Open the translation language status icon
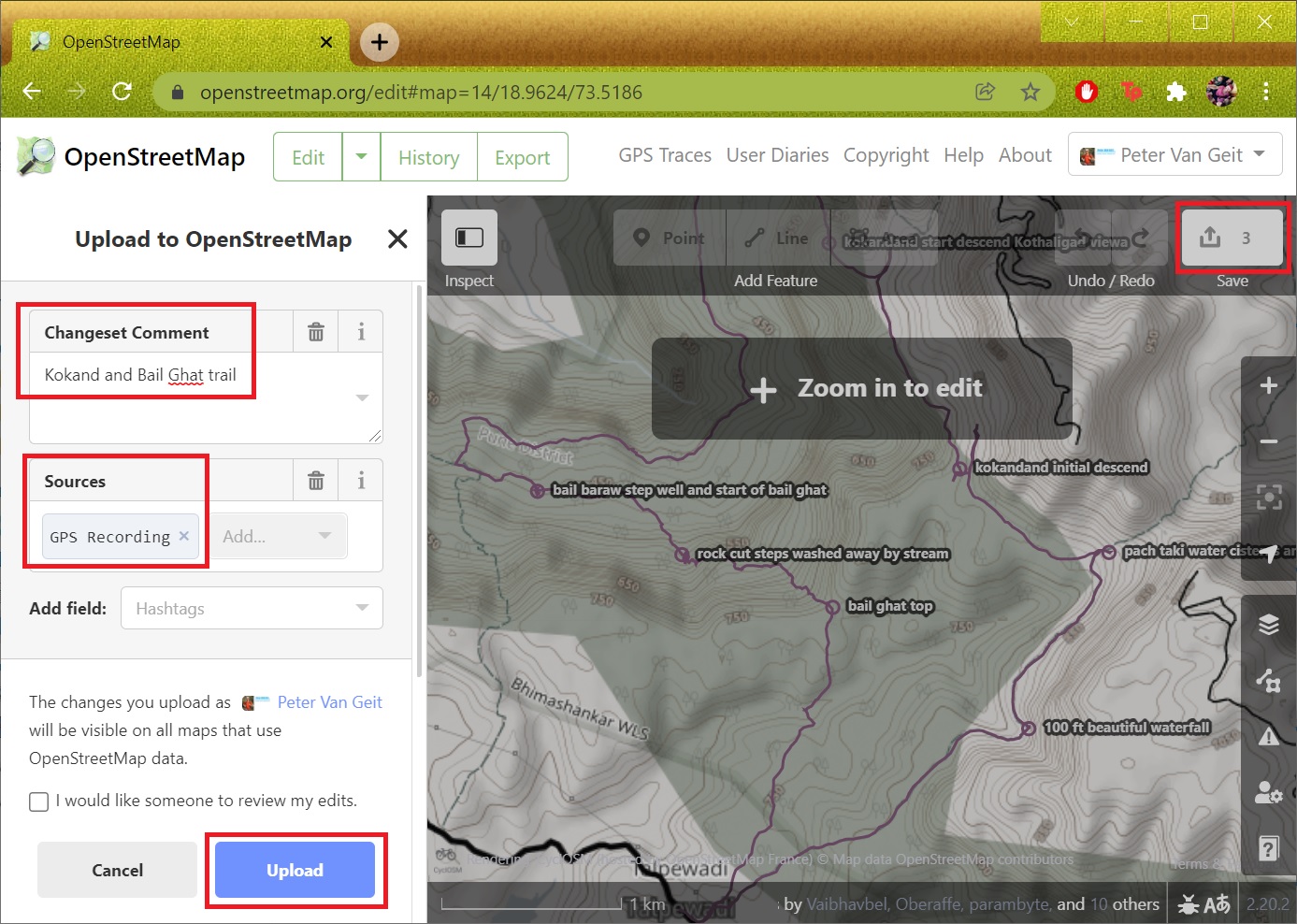 pos(1217,904)
